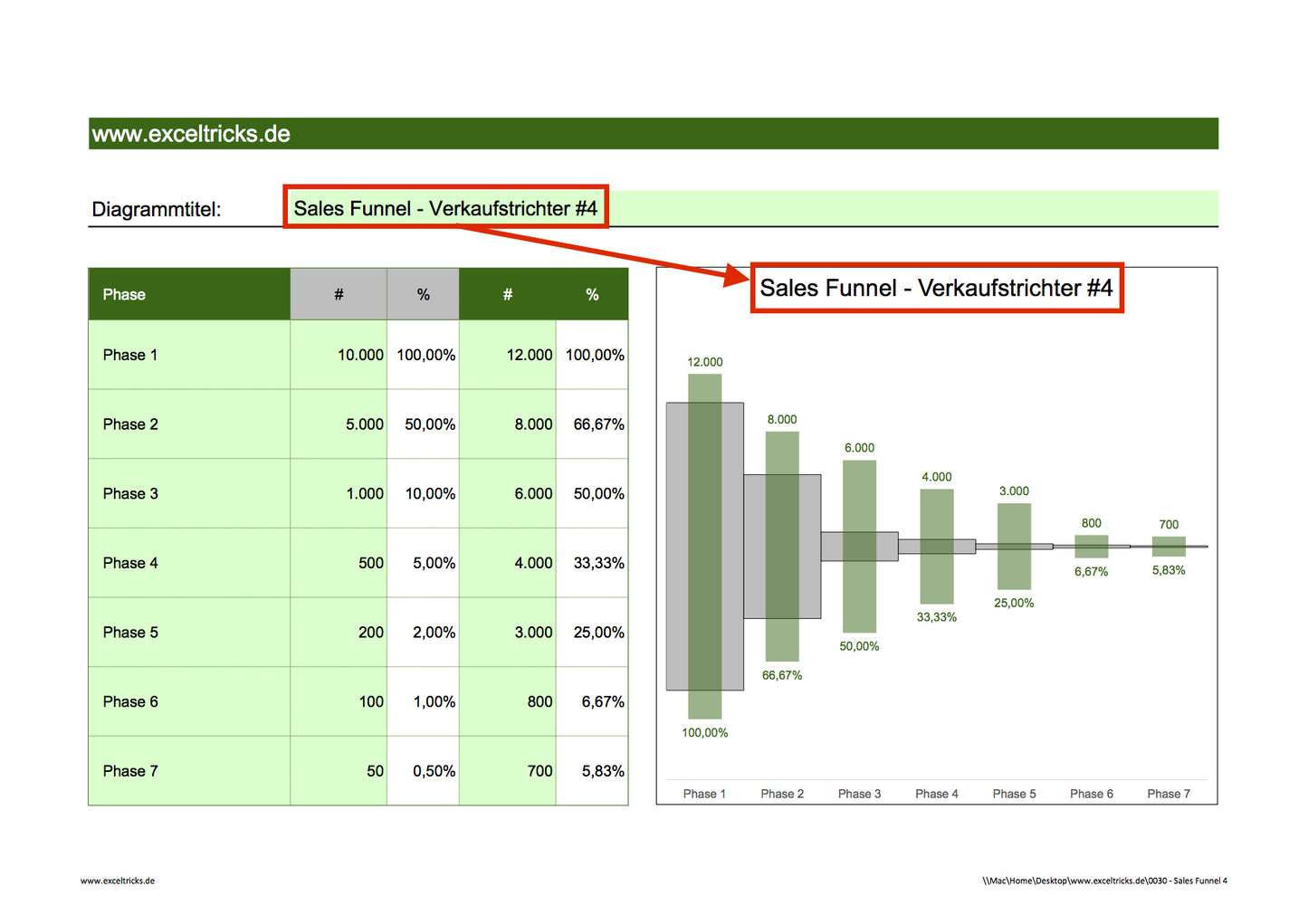
Task: Click the Sales Funnel chart title
Action: click(x=937, y=287)
